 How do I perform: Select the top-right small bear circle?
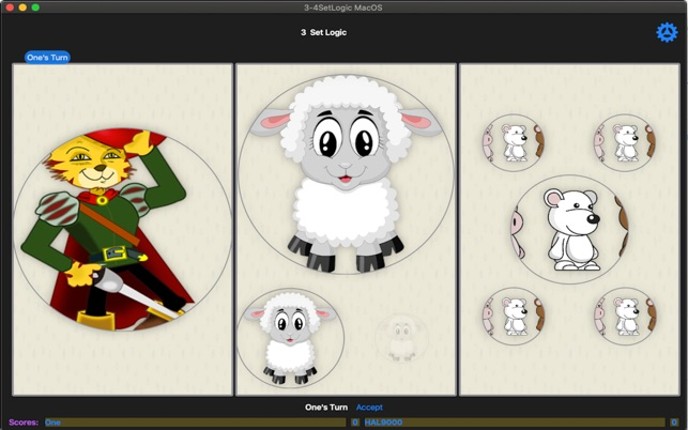pos(625,142)
